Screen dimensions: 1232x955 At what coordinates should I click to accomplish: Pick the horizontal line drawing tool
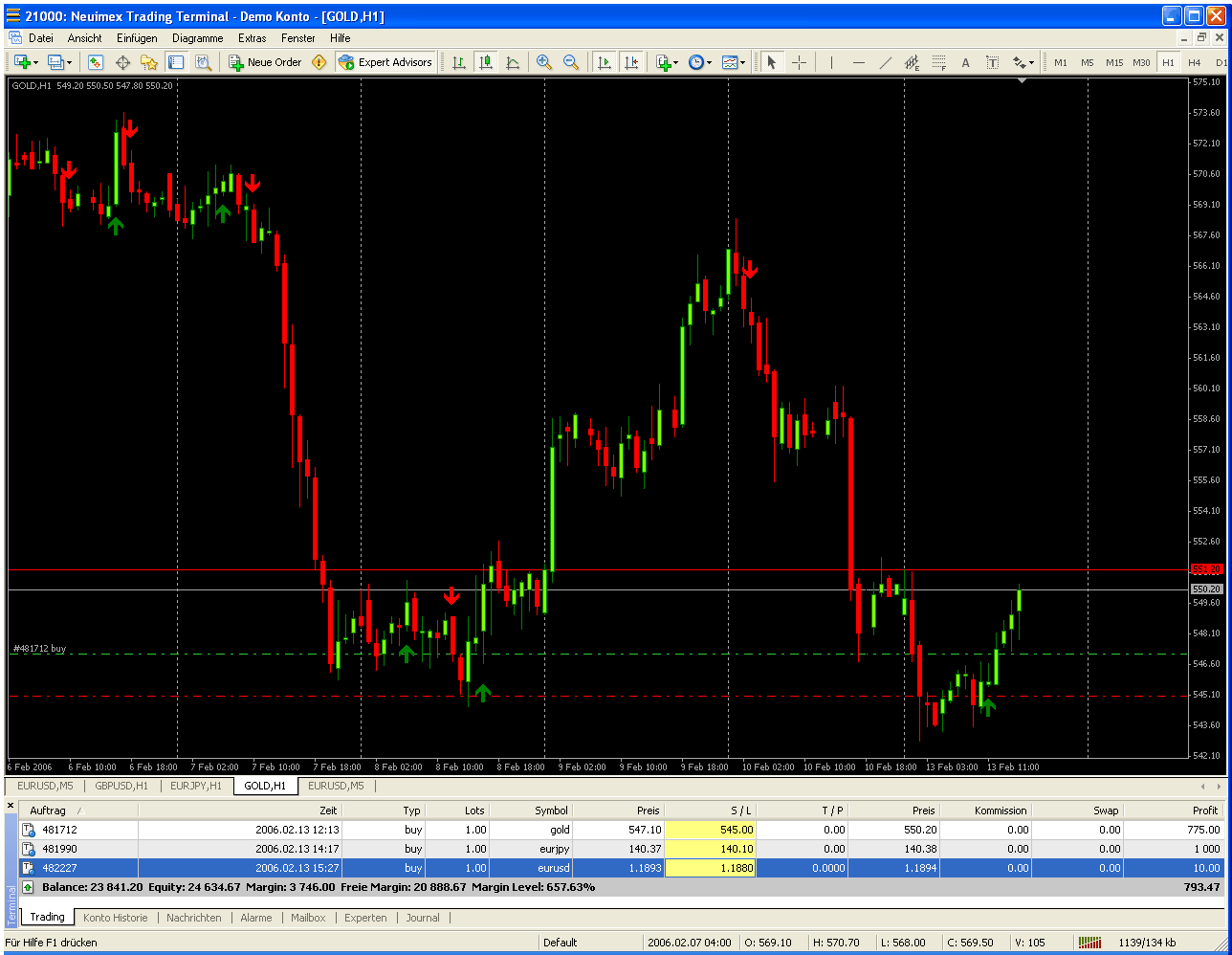tap(858, 62)
